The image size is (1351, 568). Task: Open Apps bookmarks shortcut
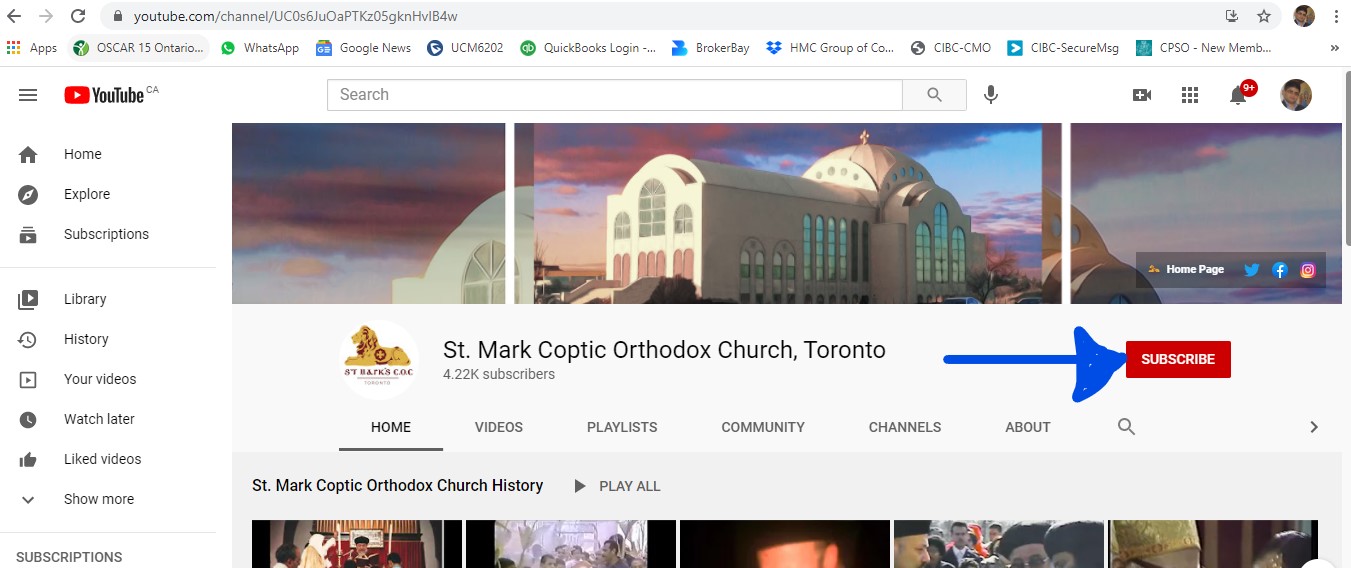tap(31, 47)
